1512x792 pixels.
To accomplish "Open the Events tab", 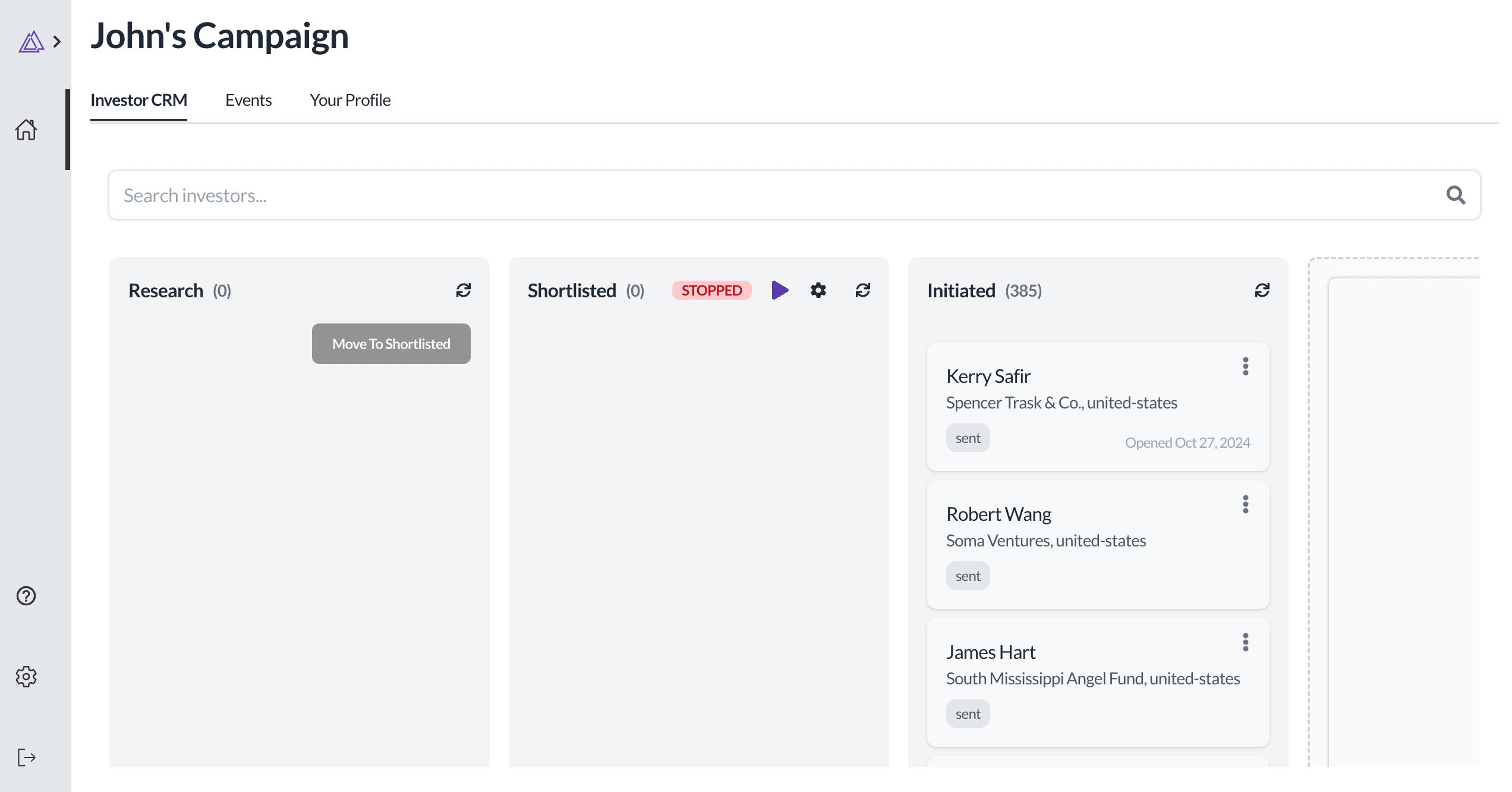I will coord(248,100).
